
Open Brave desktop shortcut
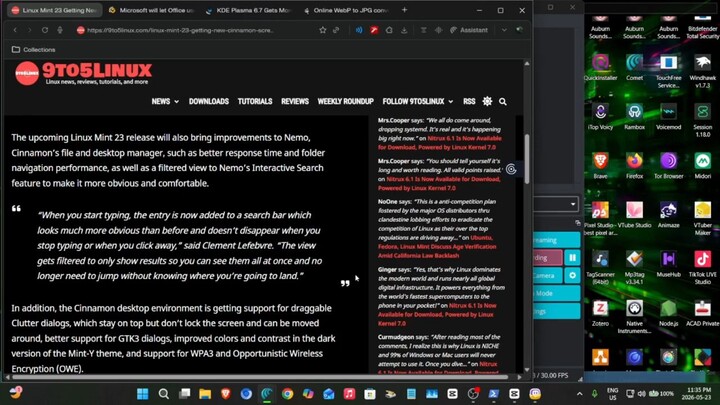(600, 166)
